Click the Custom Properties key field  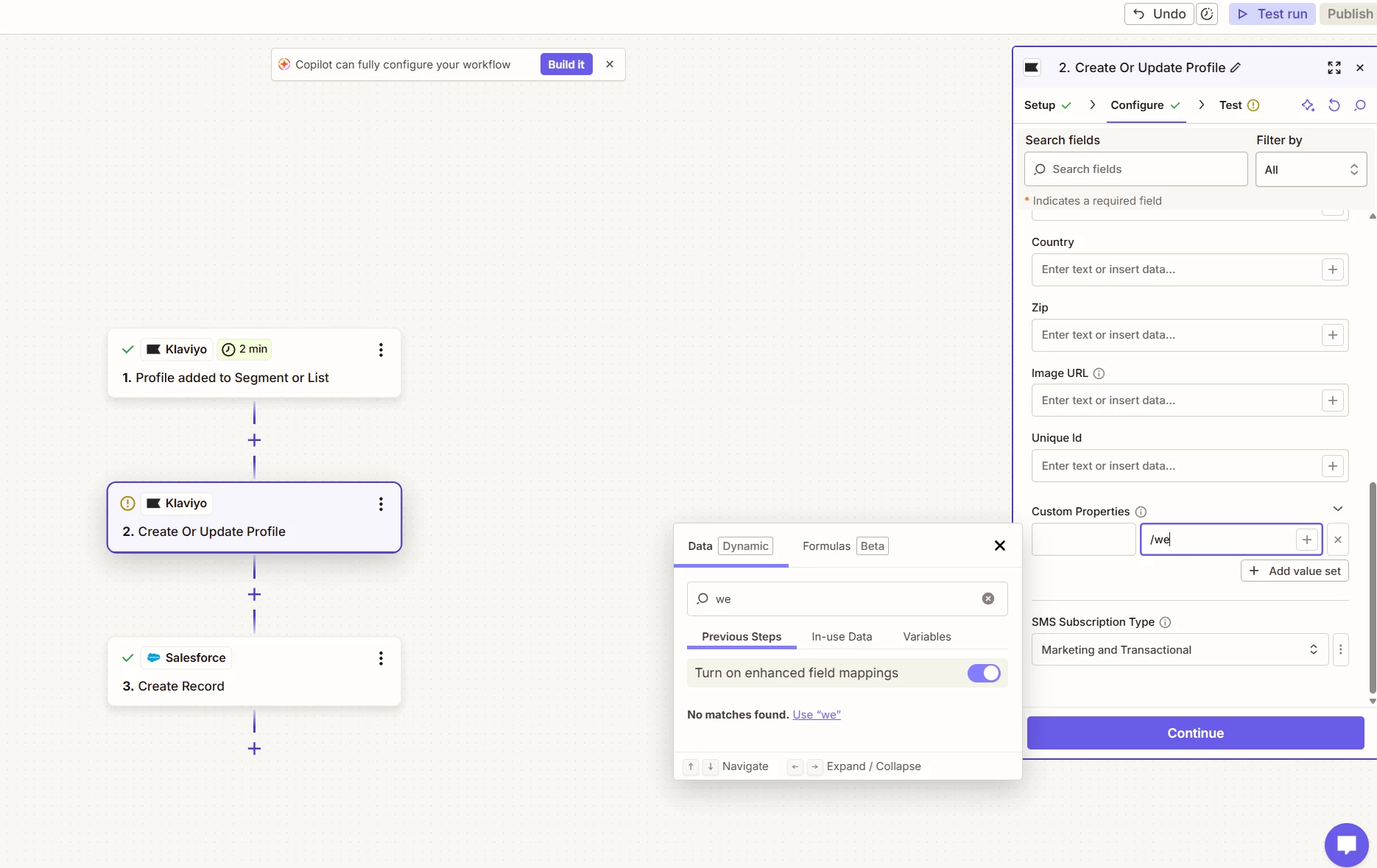[x=1084, y=540]
